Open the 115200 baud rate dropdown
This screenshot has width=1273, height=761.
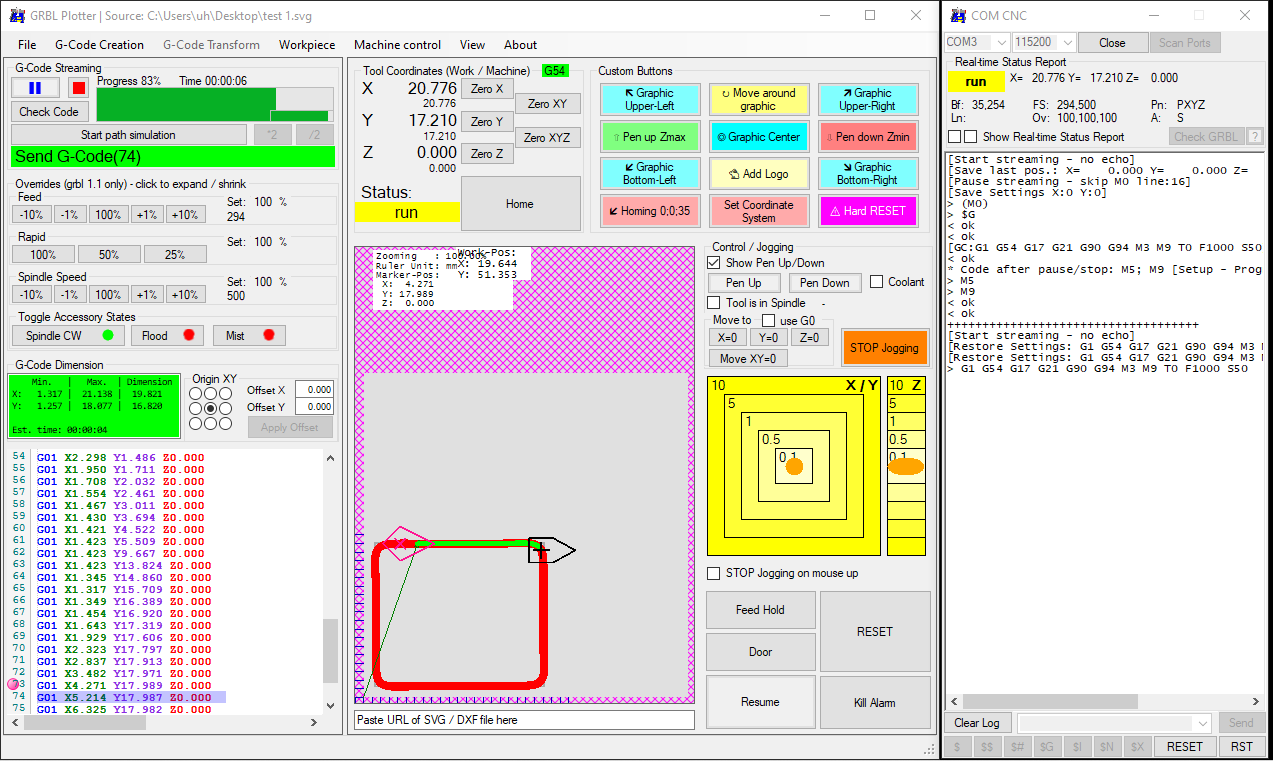(x=1067, y=43)
